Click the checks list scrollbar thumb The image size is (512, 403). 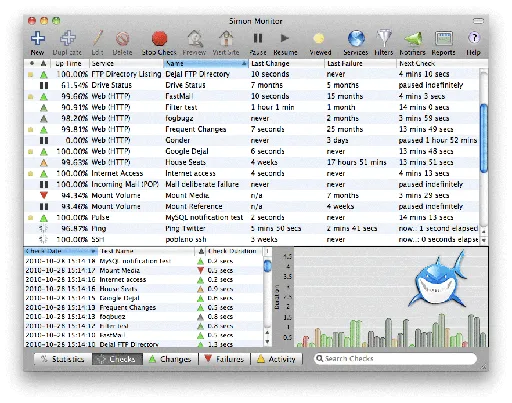pos(267,266)
